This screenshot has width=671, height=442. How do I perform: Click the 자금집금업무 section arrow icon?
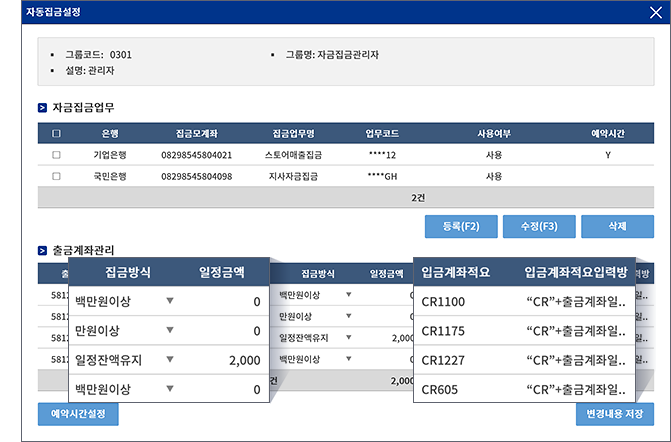42,107
